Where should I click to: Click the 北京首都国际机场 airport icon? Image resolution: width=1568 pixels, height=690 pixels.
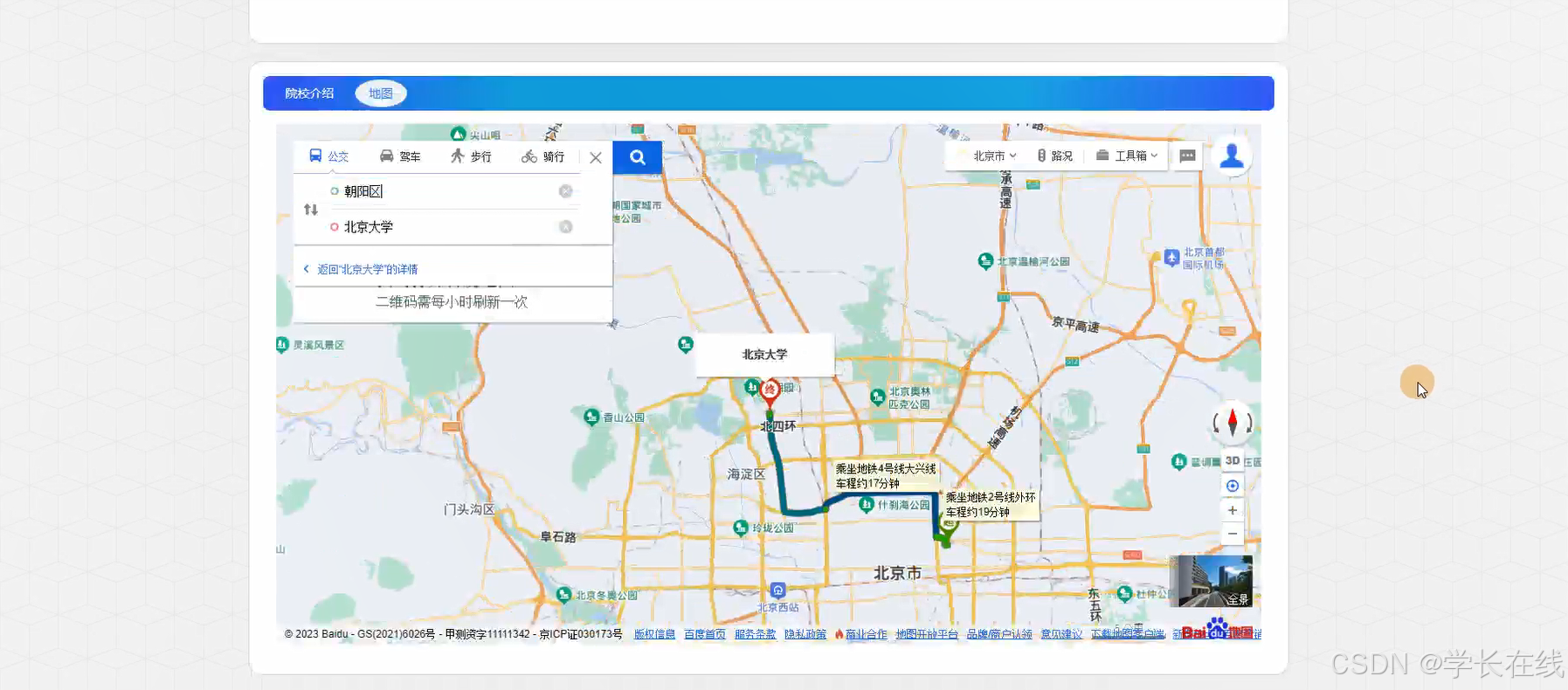1172,258
